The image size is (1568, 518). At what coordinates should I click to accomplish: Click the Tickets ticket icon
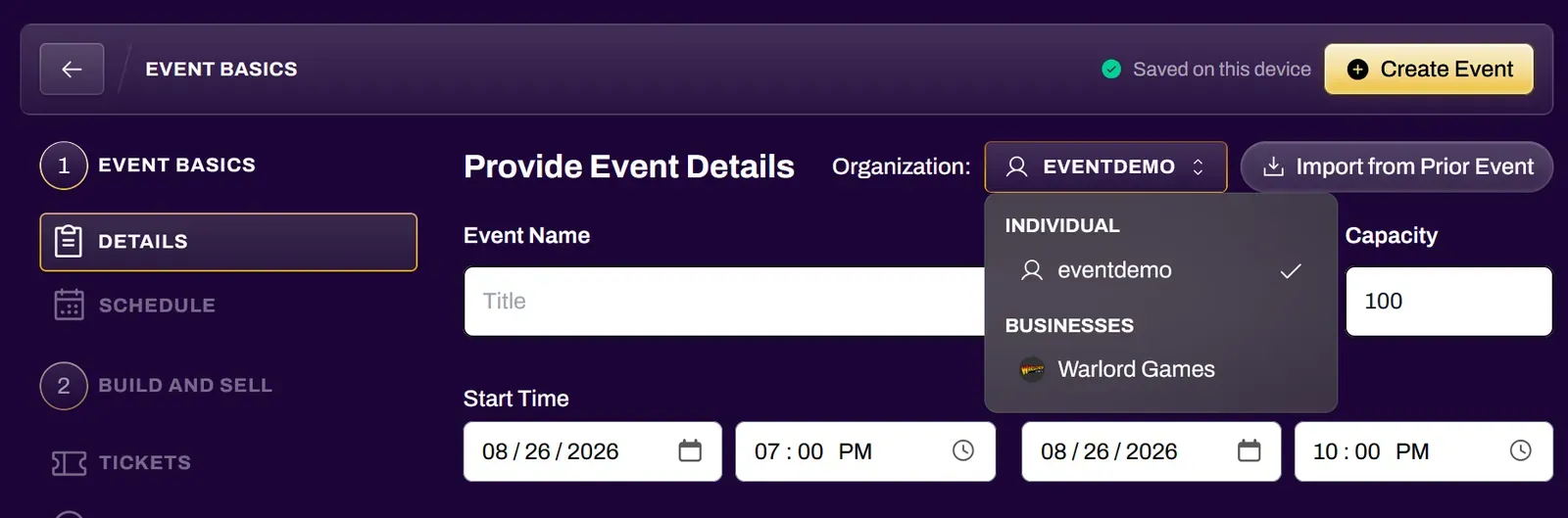(x=69, y=463)
